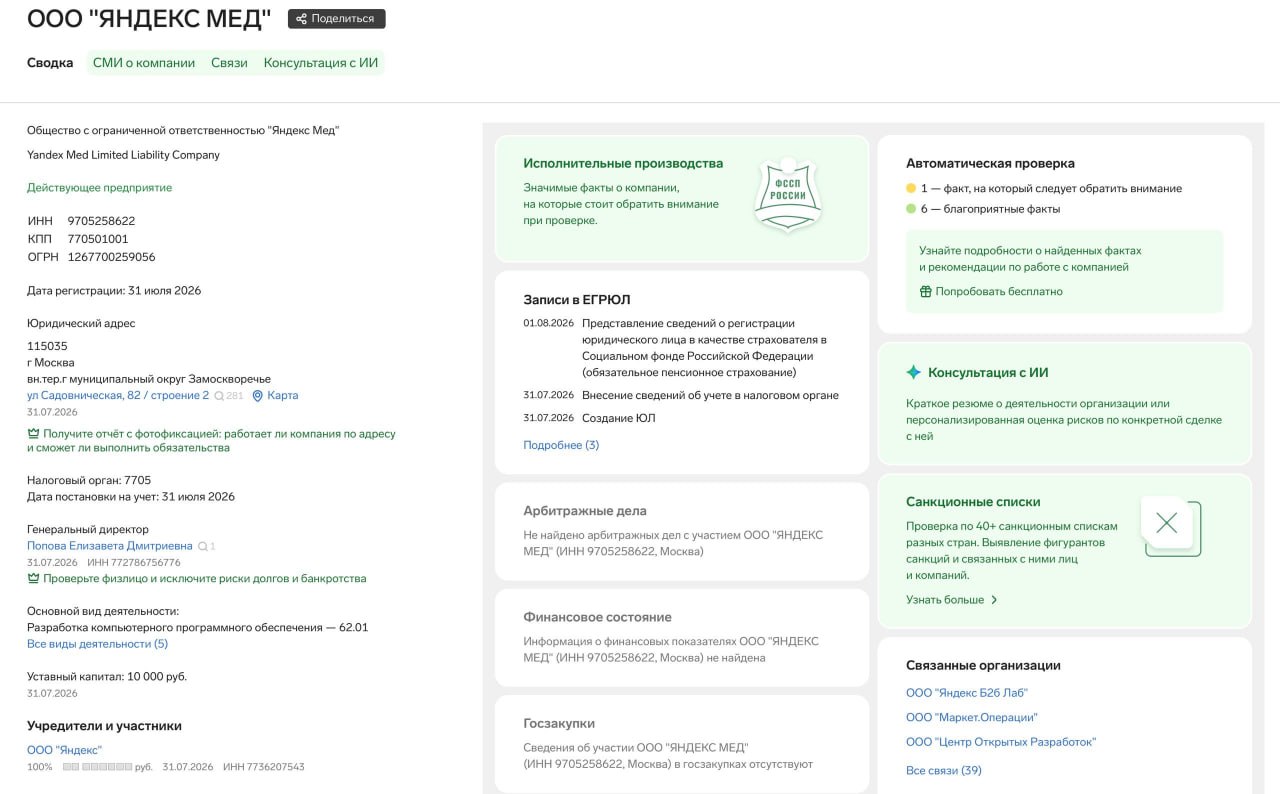The height and width of the screenshot is (794, 1280).
Task: Click the Поделиться button
Action: (336, 19)
